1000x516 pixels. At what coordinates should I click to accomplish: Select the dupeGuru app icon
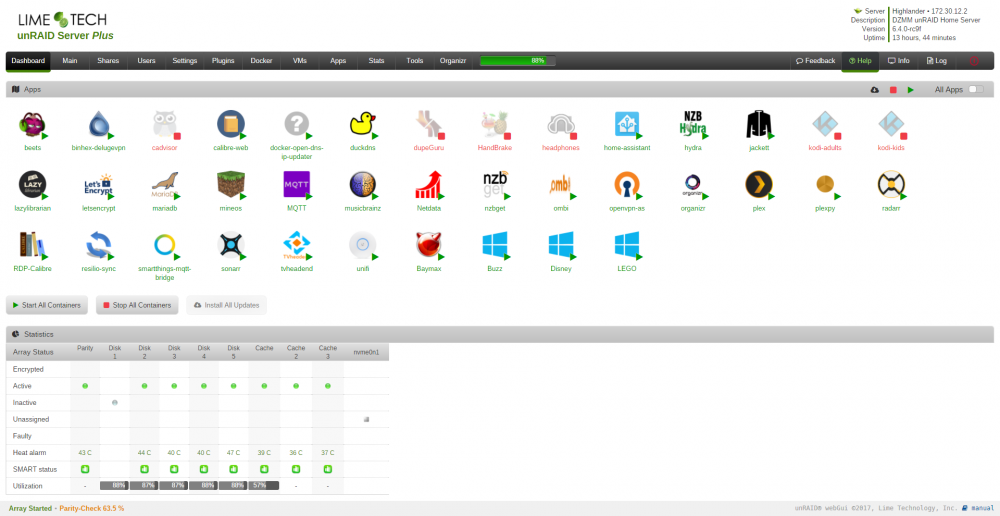click(429, 124)
